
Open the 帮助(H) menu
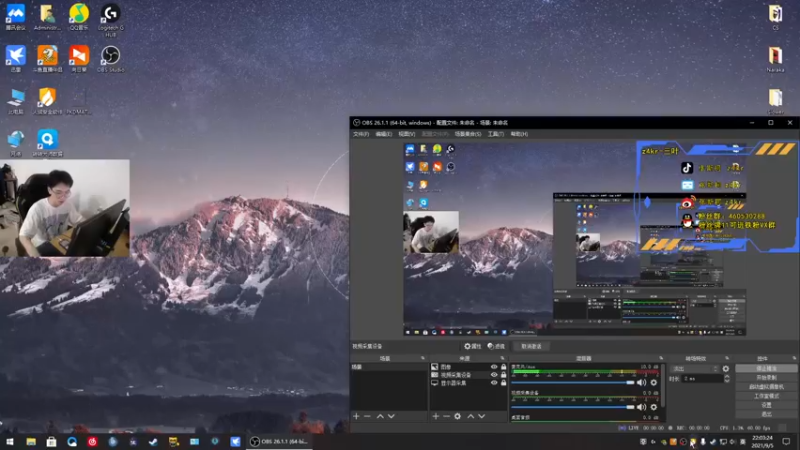click(519, 134)
